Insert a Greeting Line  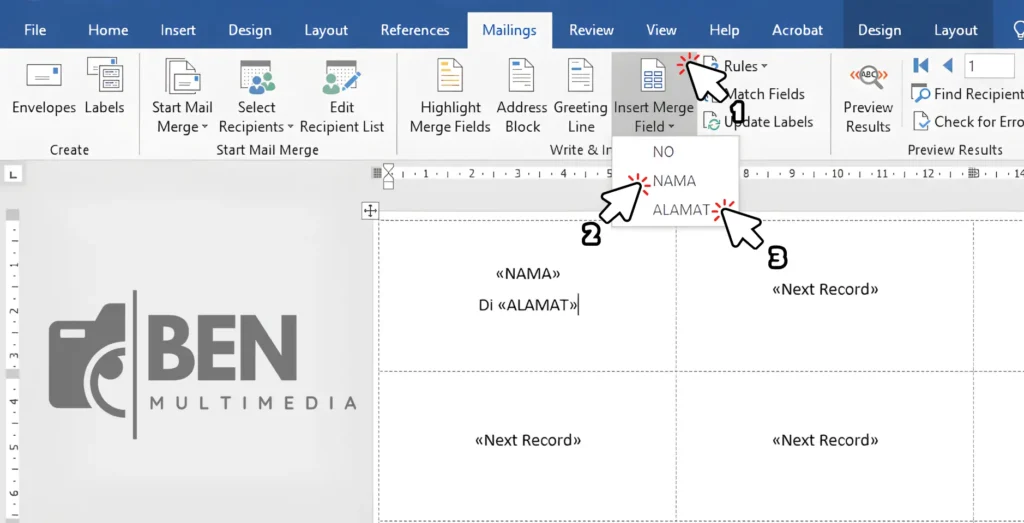coord(580,78)
